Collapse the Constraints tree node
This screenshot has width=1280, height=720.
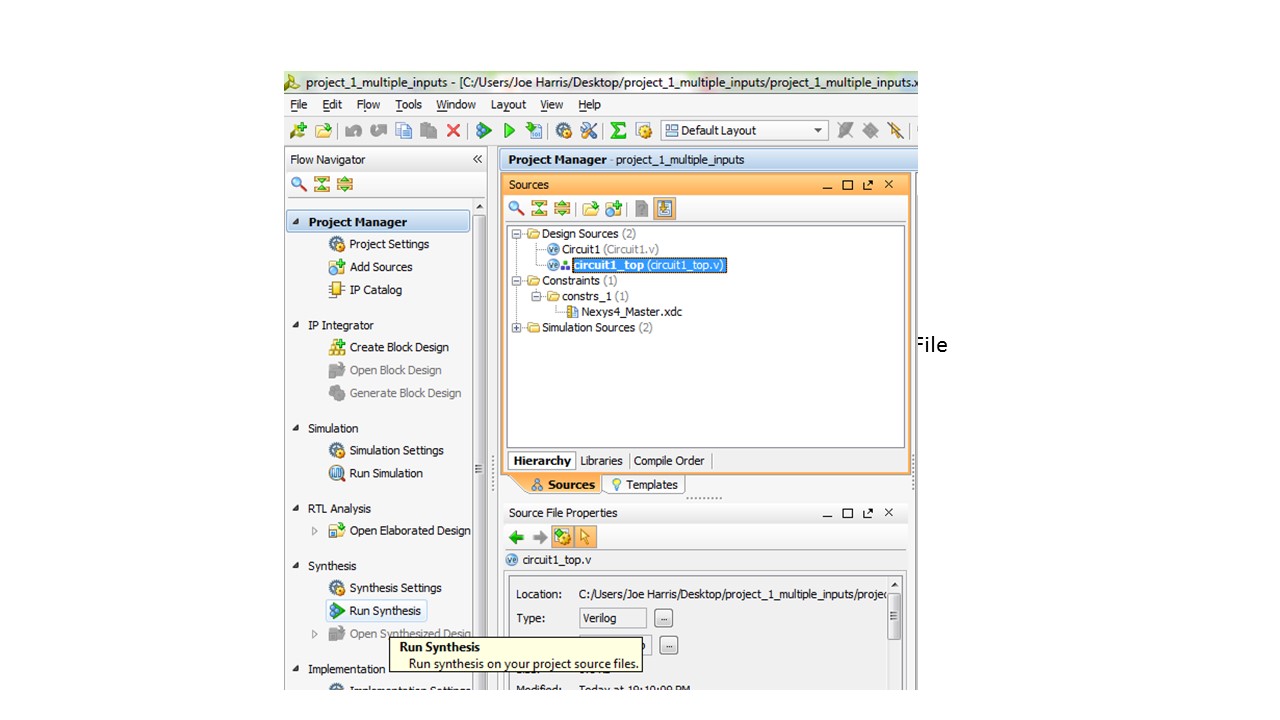pyautogui.click(x=517, y=281)
